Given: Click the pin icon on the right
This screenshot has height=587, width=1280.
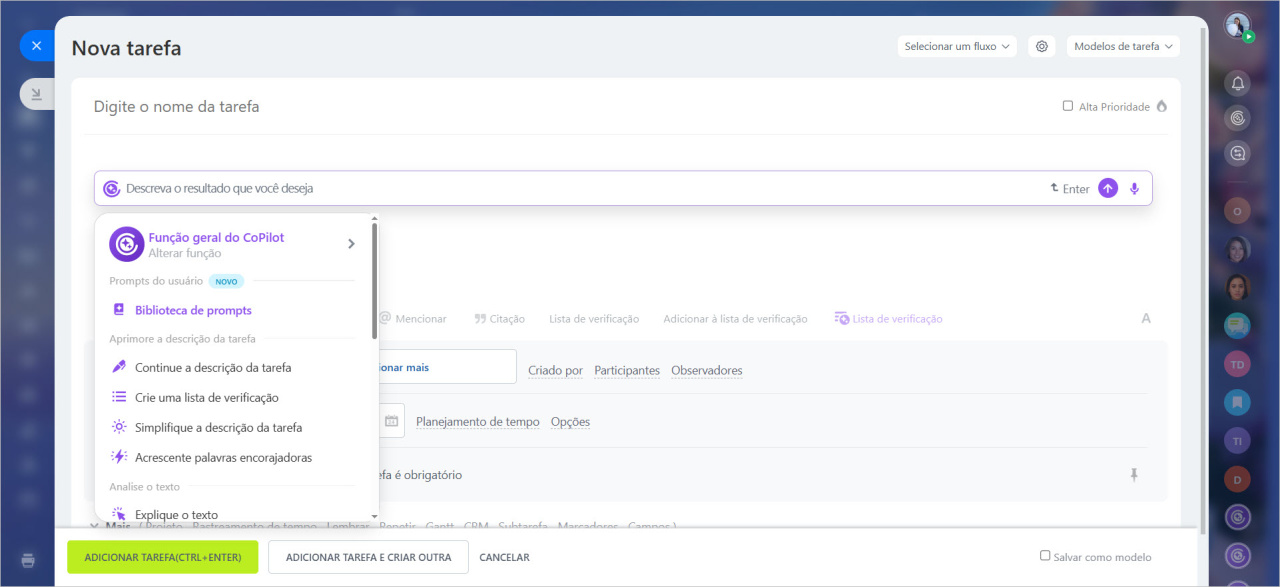Looking at the screenshot, I should click(1134, 475).
